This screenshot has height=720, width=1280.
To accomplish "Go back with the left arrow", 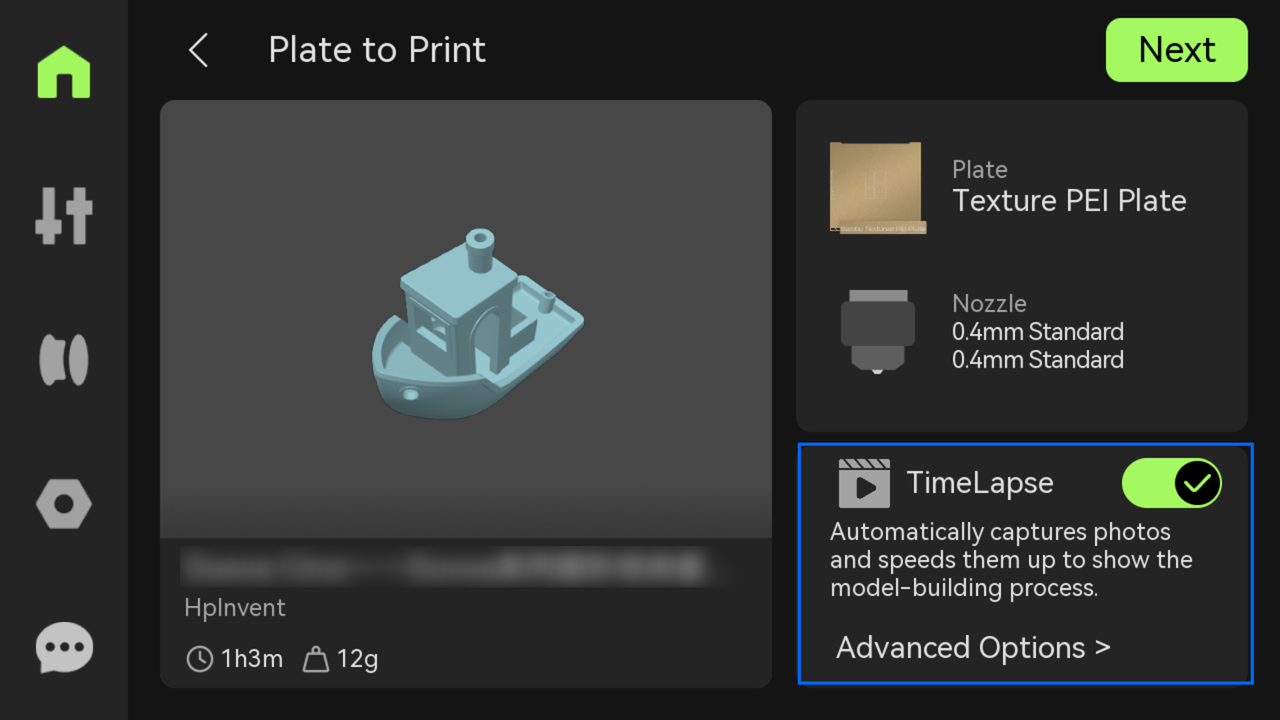I will point(198,50).
